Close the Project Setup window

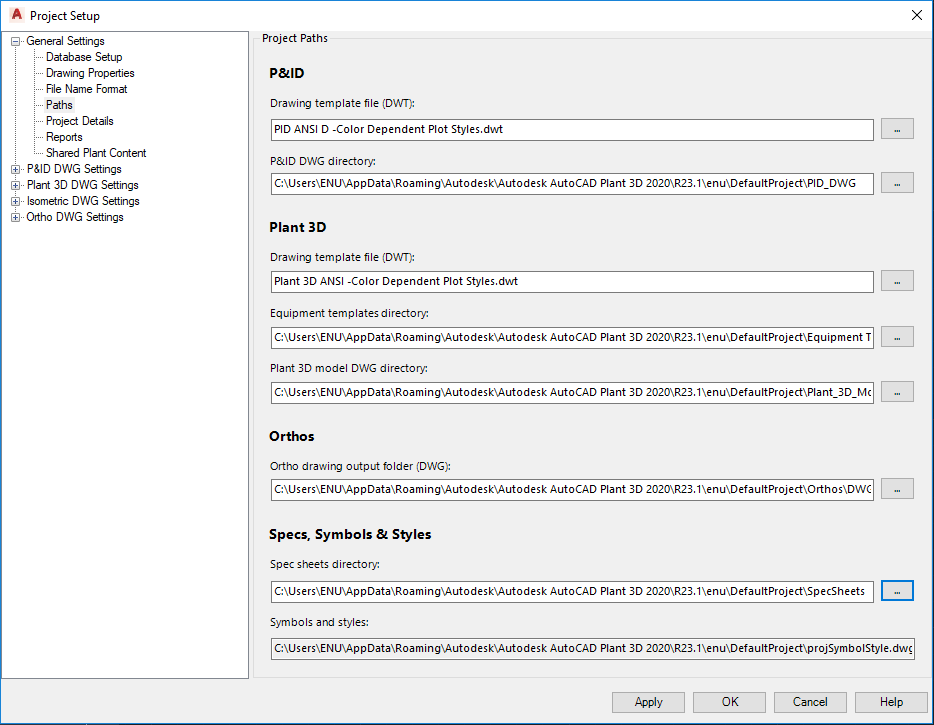pos(917,15)
